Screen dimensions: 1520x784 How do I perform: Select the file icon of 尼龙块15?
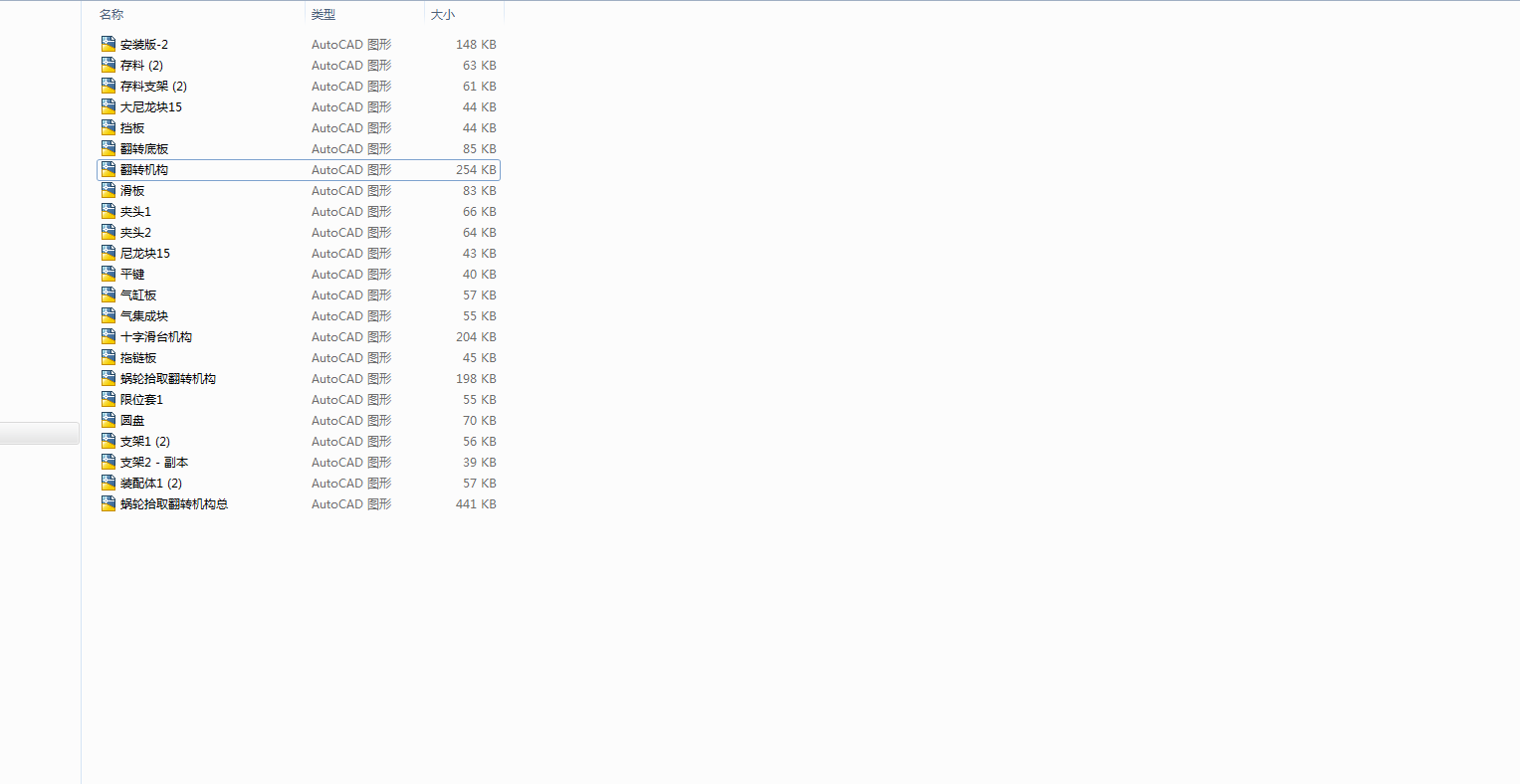tap(109, 253)
